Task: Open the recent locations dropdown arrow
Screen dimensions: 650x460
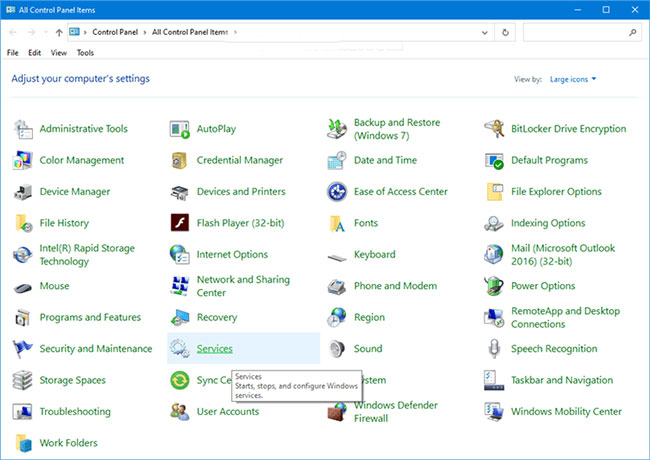Action: (46, 32)
